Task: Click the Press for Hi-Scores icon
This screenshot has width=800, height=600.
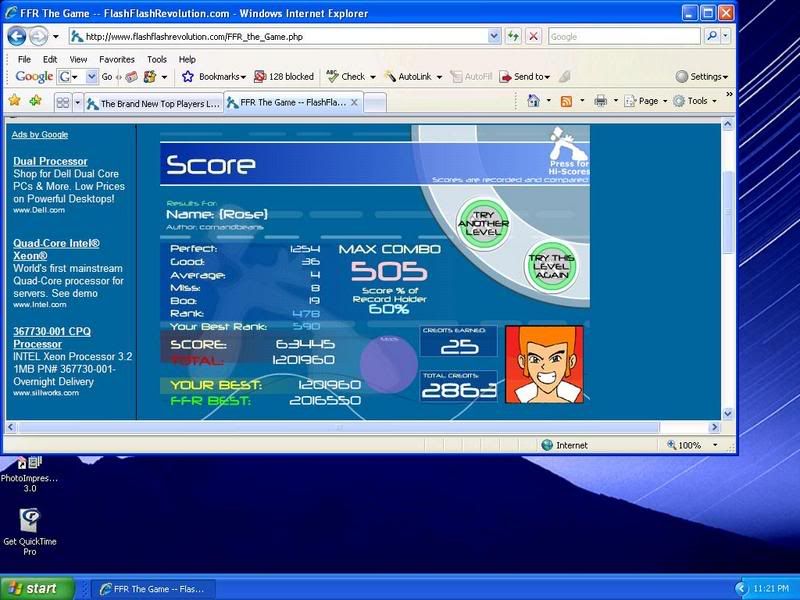Action: pyautogui.click(x=568, y=152)
